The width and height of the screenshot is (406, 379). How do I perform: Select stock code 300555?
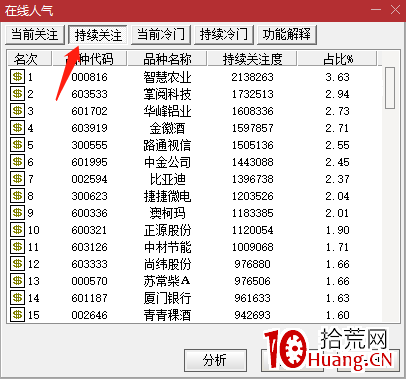click(89, 145)
